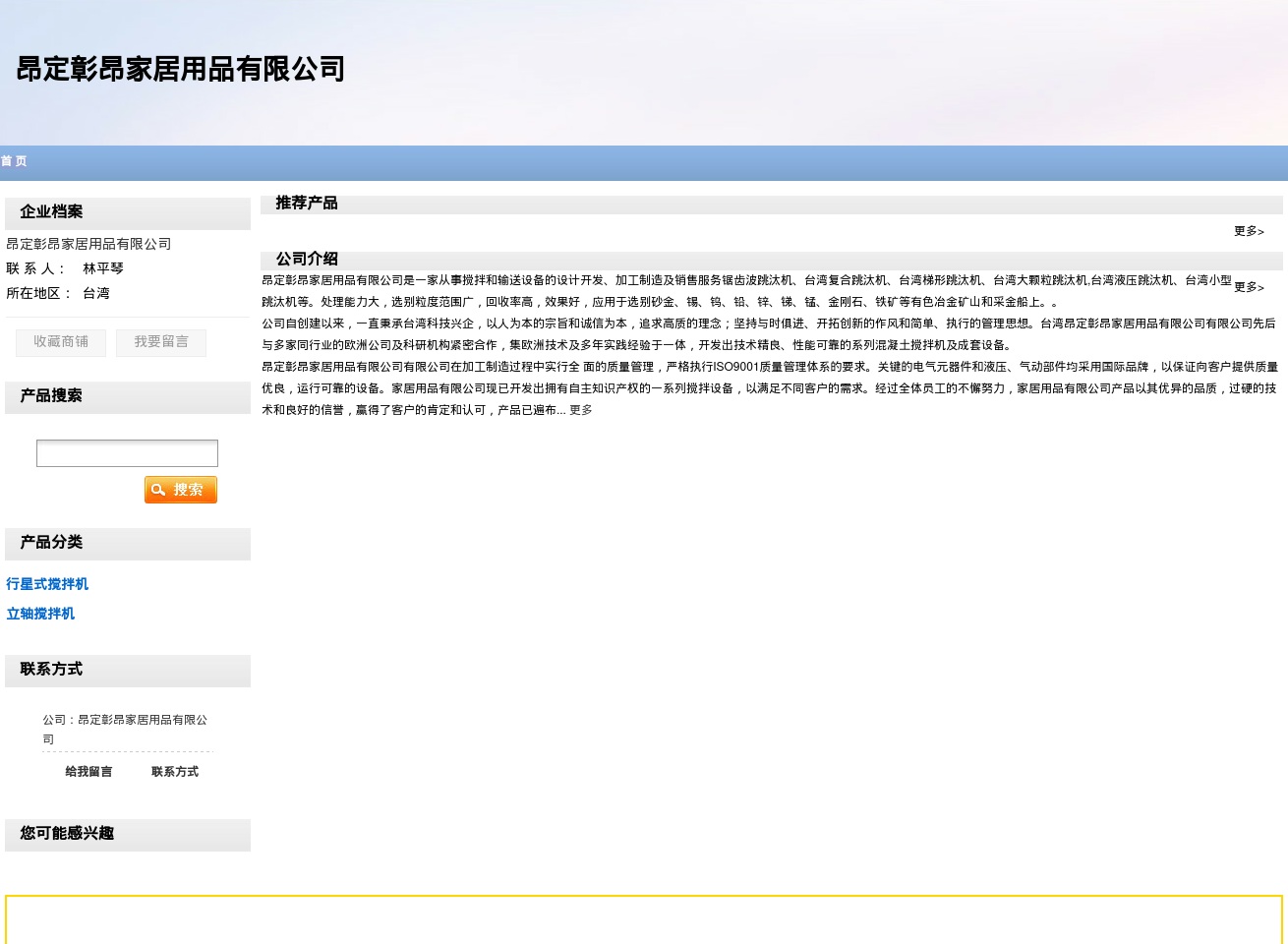
Task: Open the 行星式搅拌机 category link
Action: [x=47, y=584]
